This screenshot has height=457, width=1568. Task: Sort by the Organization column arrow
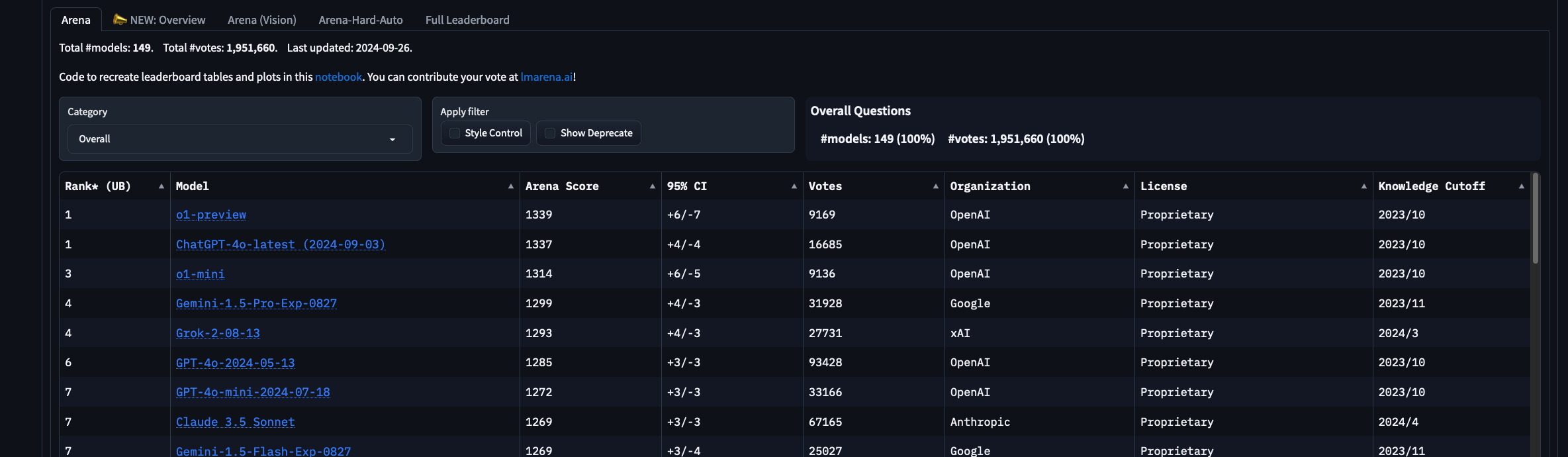click(x=1125, y=186)
